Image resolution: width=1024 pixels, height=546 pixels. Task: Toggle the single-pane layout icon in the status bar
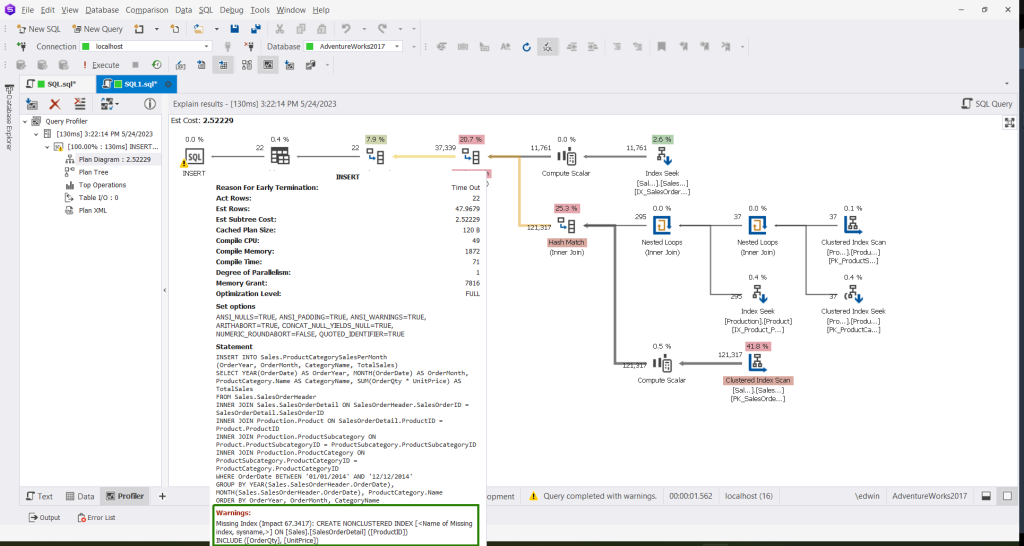coord(1007,496)
